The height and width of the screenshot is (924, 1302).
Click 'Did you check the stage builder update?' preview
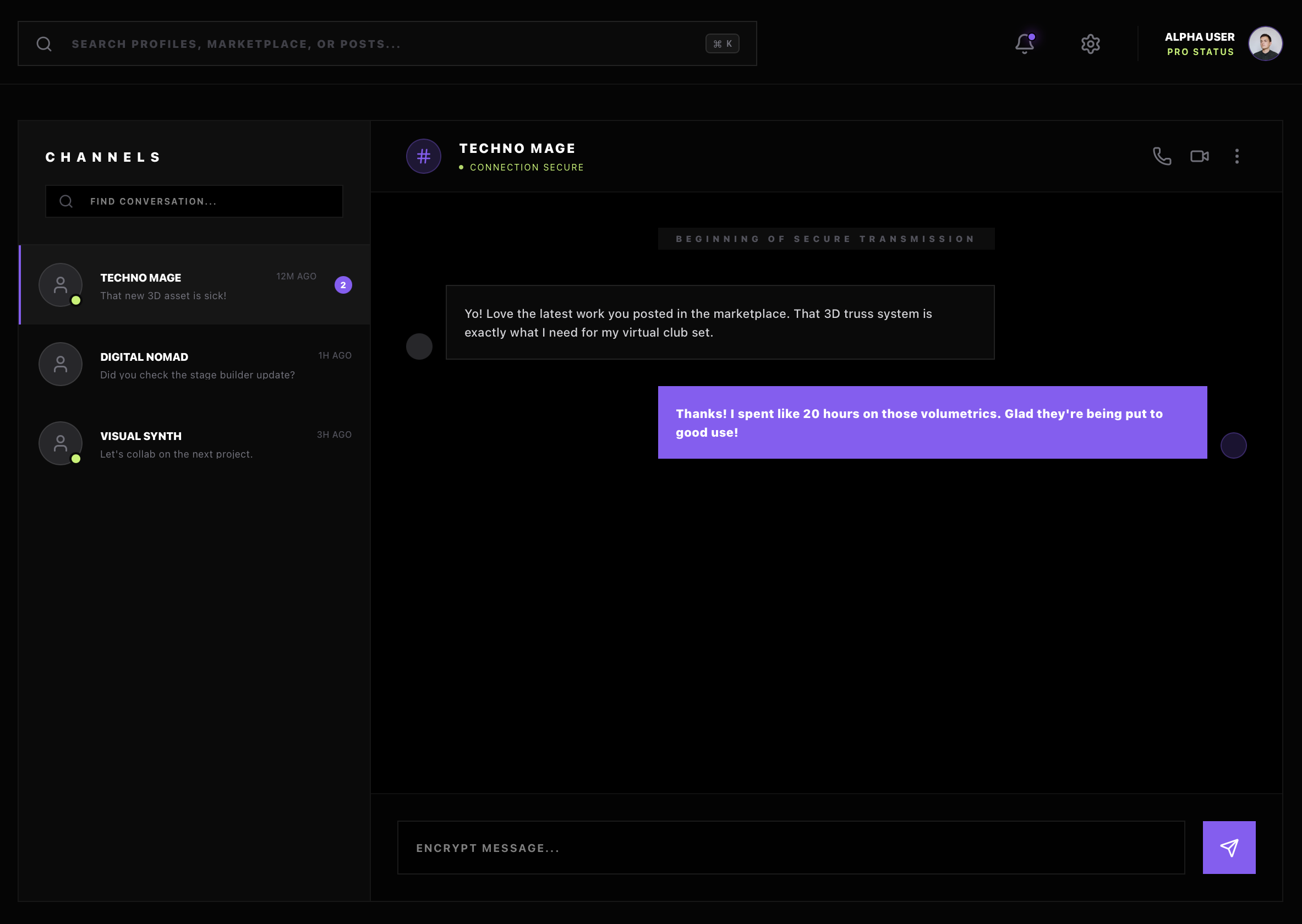[198, 375]
